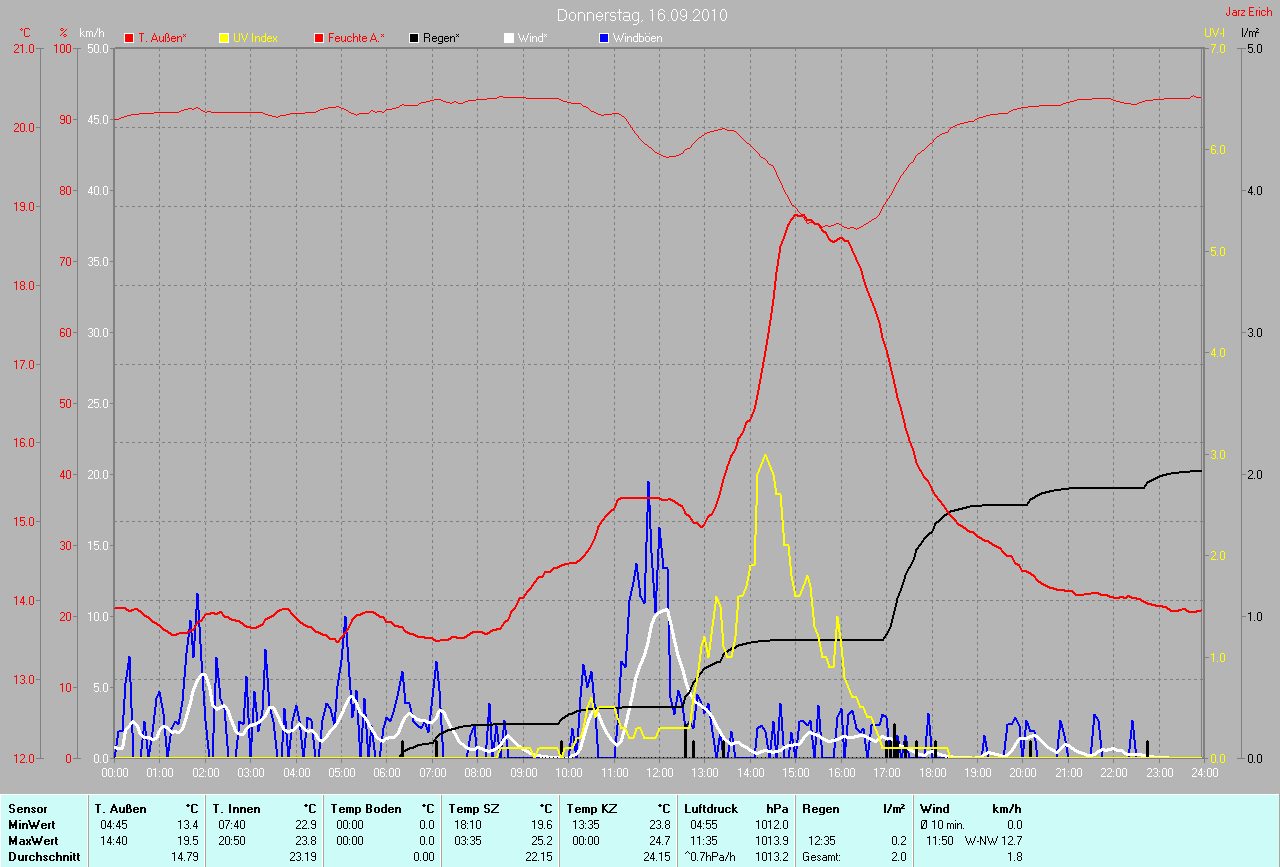Screen dimensions: 1280x867
Task: Select the 06:00 mark on the time axis
Action: tap(387, 772)
